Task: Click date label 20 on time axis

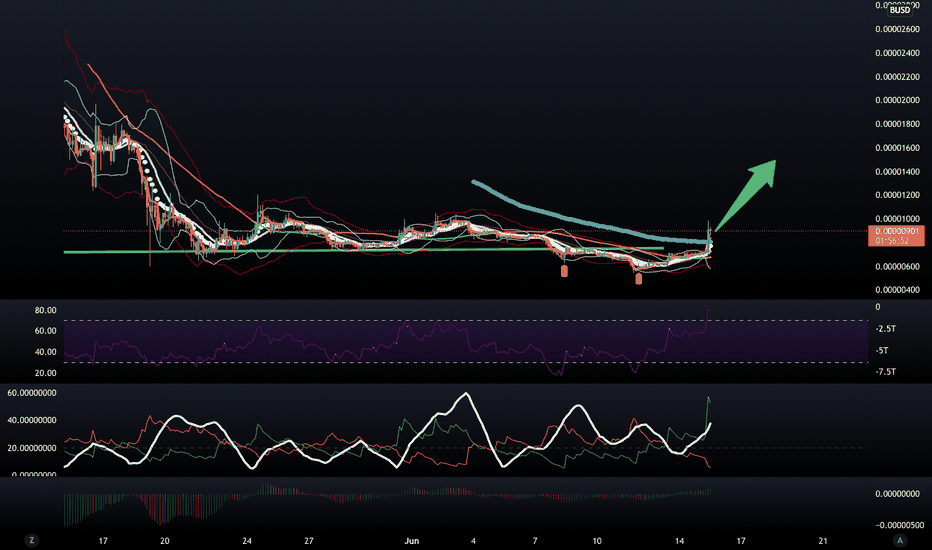Action: (165, 541)
